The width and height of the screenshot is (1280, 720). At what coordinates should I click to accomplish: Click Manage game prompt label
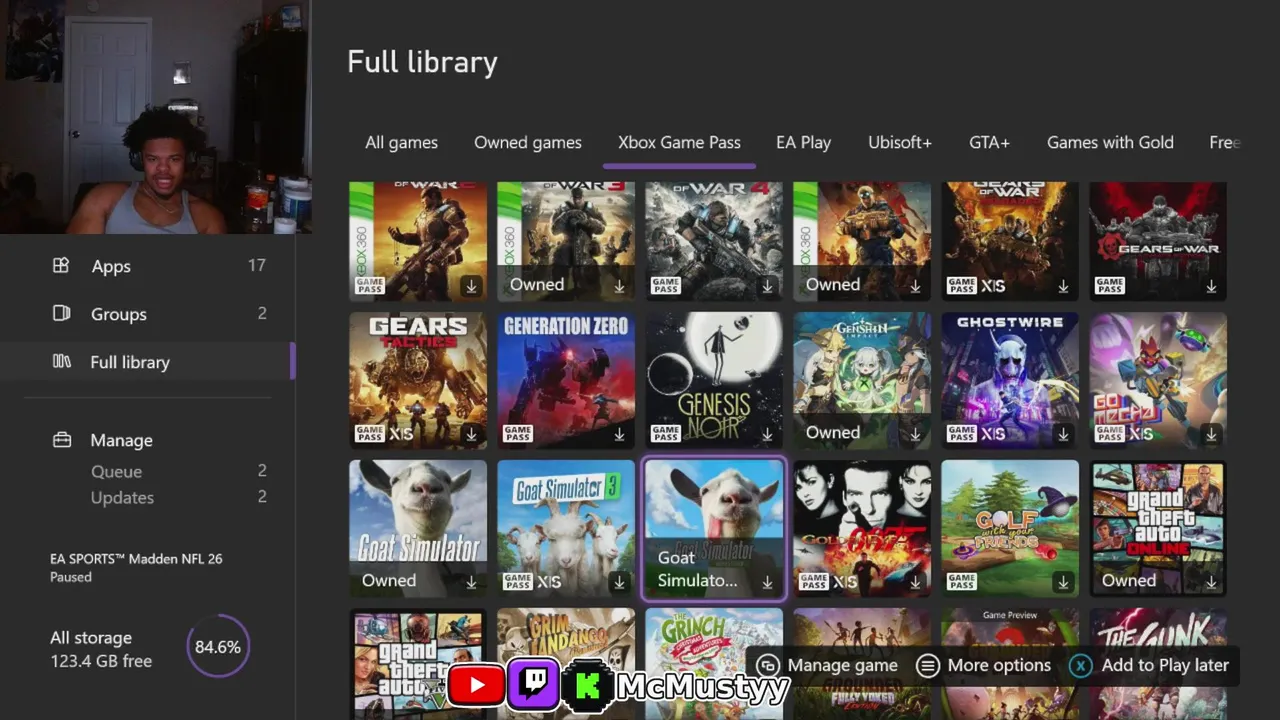[x=843, y=665]
